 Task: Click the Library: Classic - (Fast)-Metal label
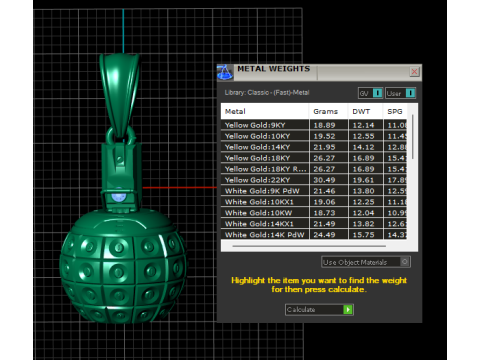pos(267,93)
